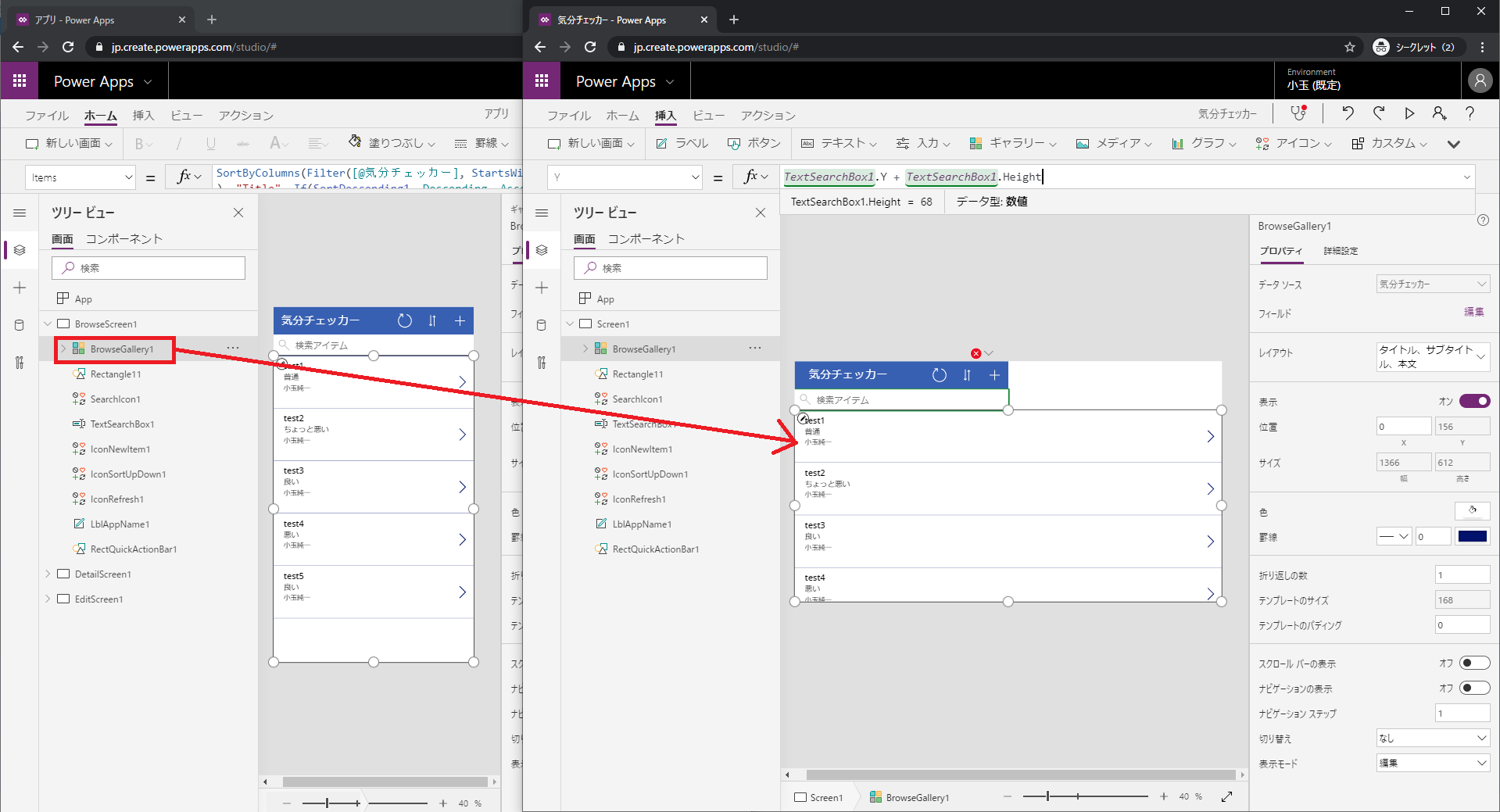
Task: Switch to the 詳細設定 tab
Action: [x=1341, y=251]
